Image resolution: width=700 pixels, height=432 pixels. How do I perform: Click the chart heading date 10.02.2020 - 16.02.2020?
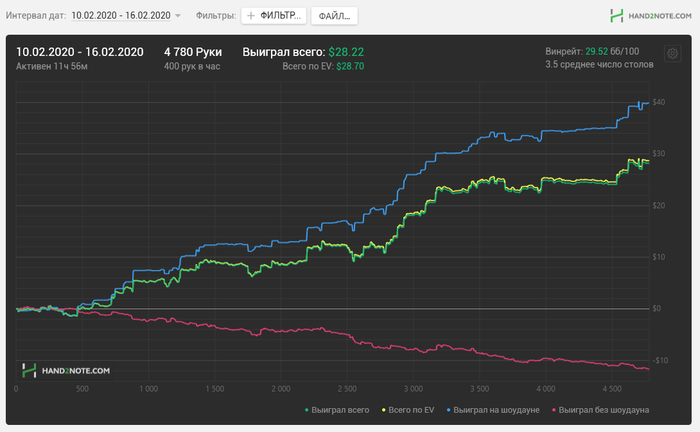click(80, 52)
